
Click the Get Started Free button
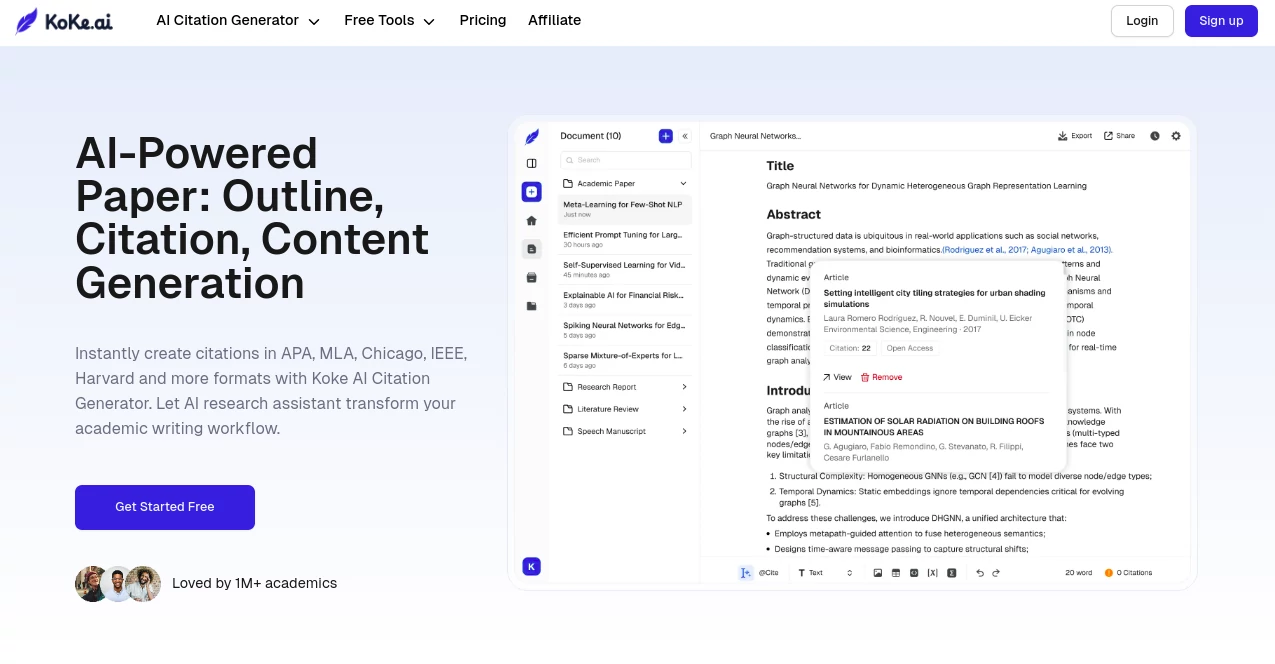click(x=164, y=507)
